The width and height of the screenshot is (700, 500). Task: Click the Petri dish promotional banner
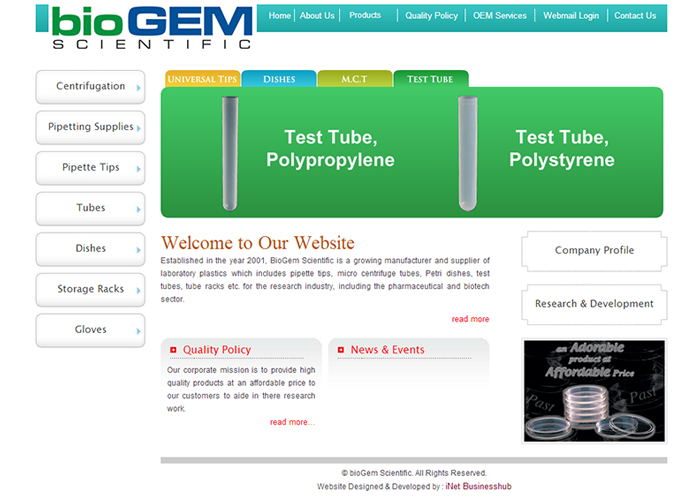pyautogui.click(x=594, y=390)
